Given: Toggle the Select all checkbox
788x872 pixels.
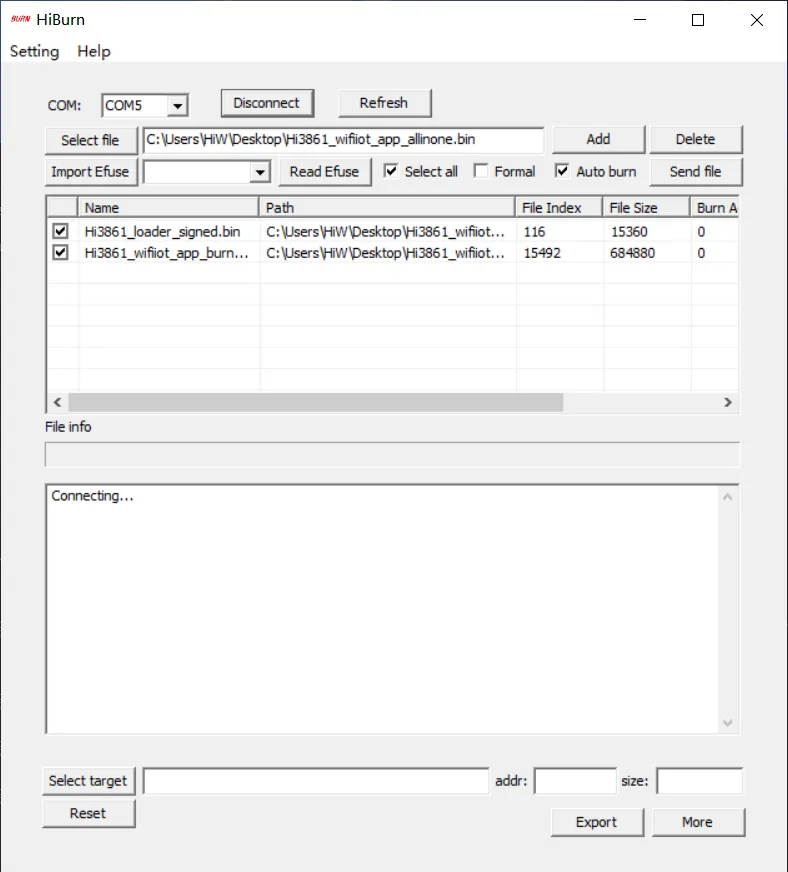Looking at the screenshot, I should [x=392, y=171].
